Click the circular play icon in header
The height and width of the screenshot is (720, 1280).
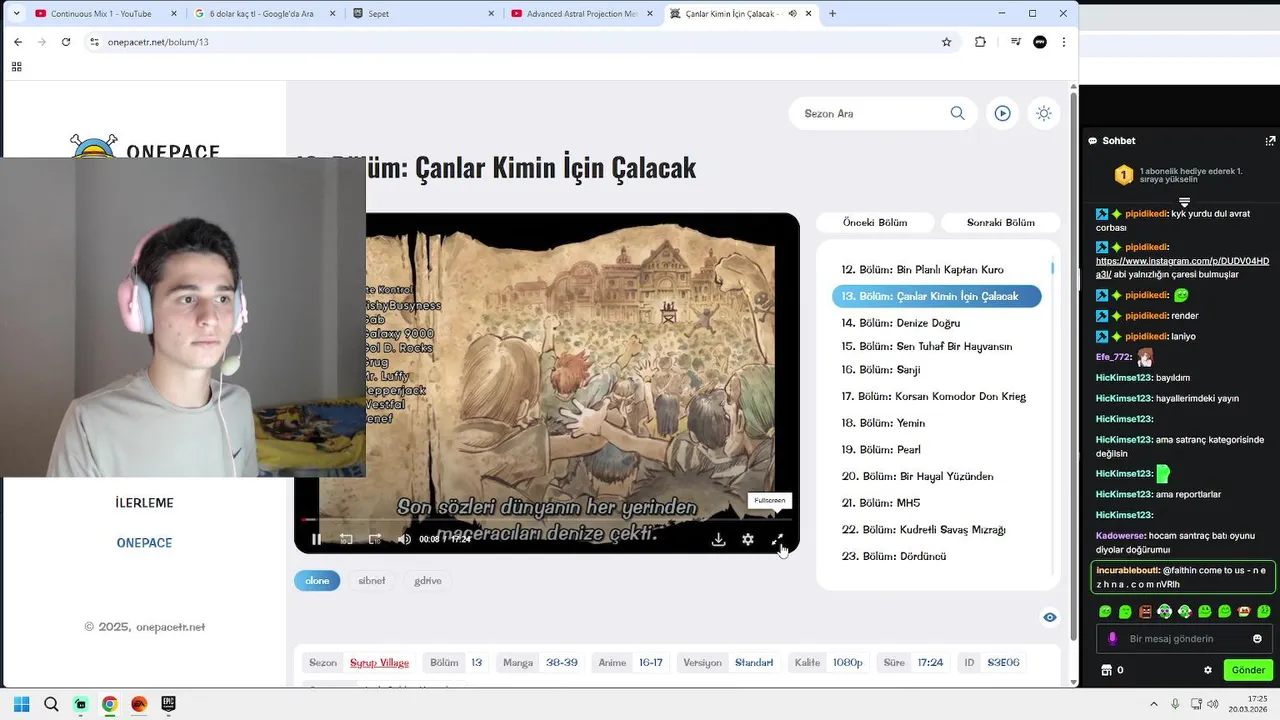(1002, 113)
